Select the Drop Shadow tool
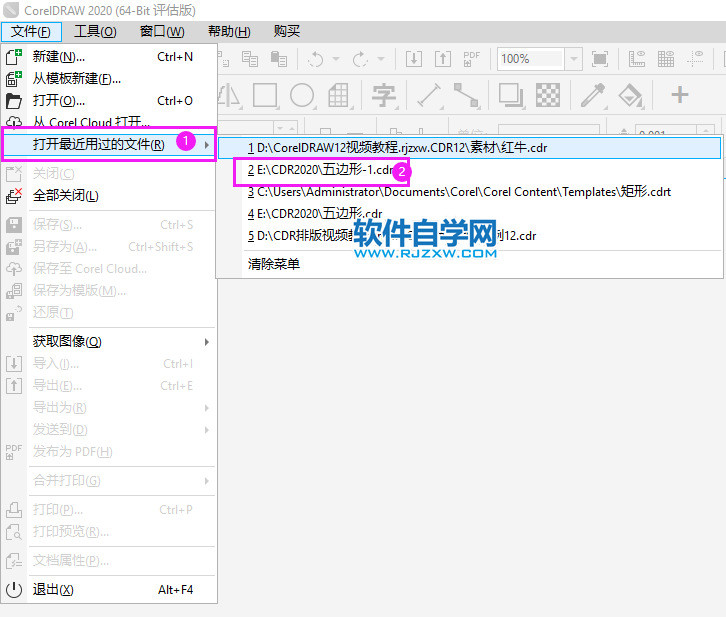Image resolution: width=726 pixels, height=617 pixels. tap(511, 95)
